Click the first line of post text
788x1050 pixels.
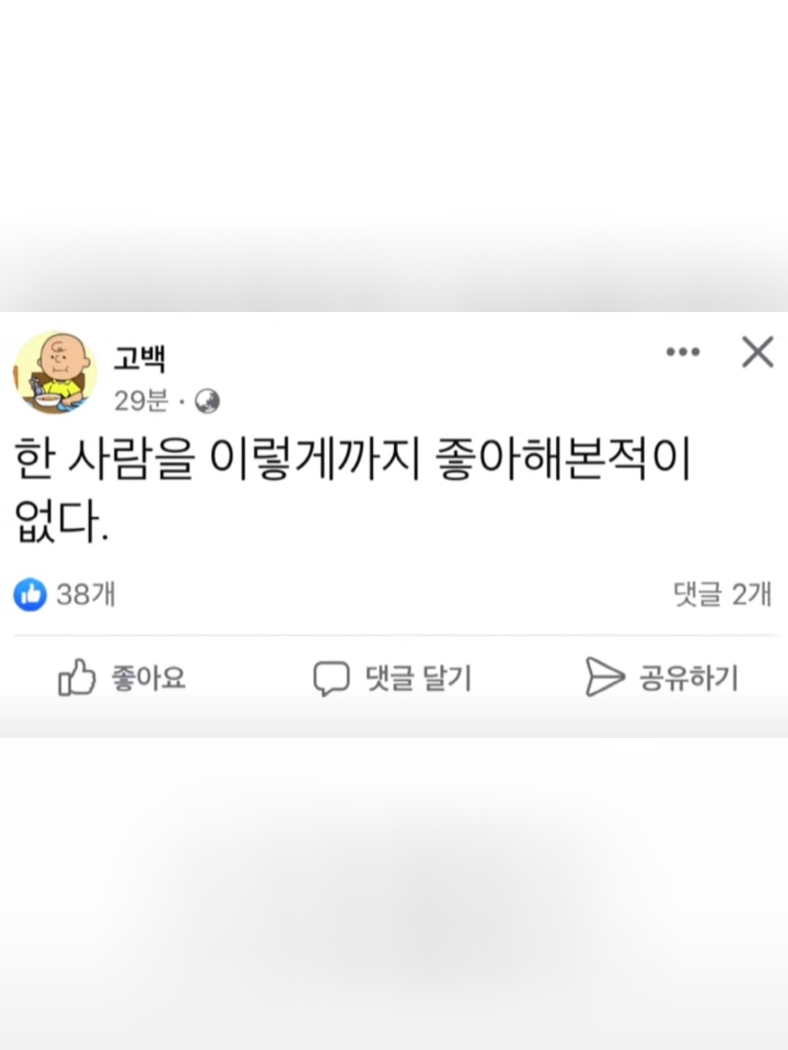pyautogui.click(x=352, y=459)
